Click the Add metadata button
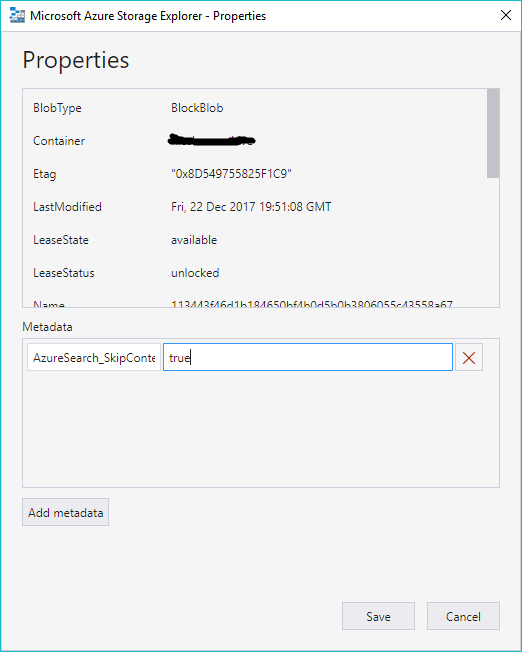Viewport: 522px width, 652px height. pos(65,512)
